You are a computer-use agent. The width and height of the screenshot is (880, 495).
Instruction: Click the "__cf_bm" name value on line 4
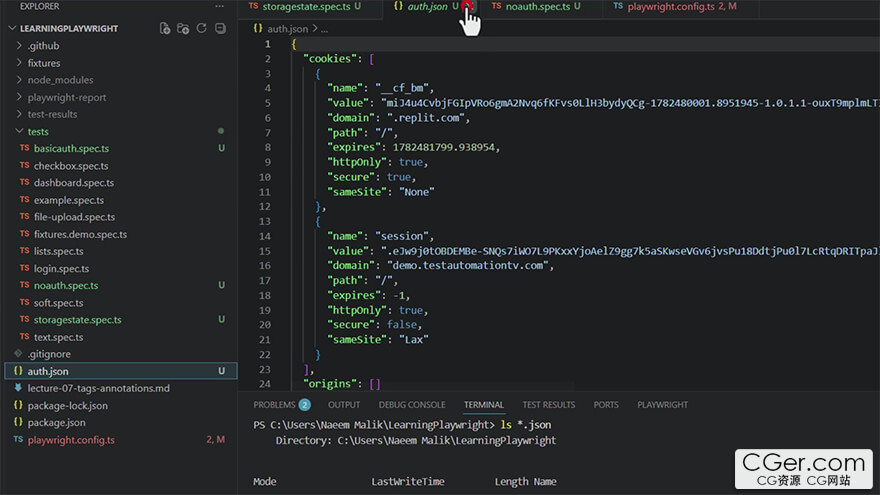401,88
